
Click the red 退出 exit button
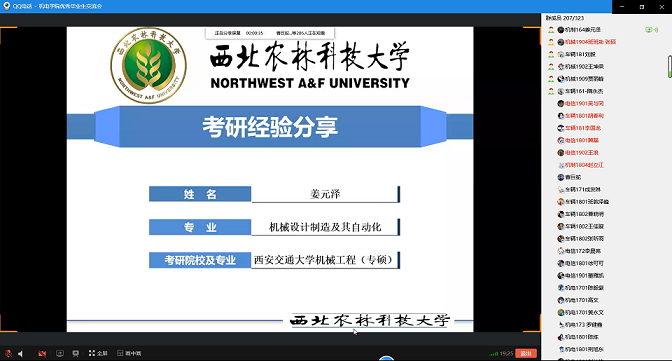tap(526, 353)
